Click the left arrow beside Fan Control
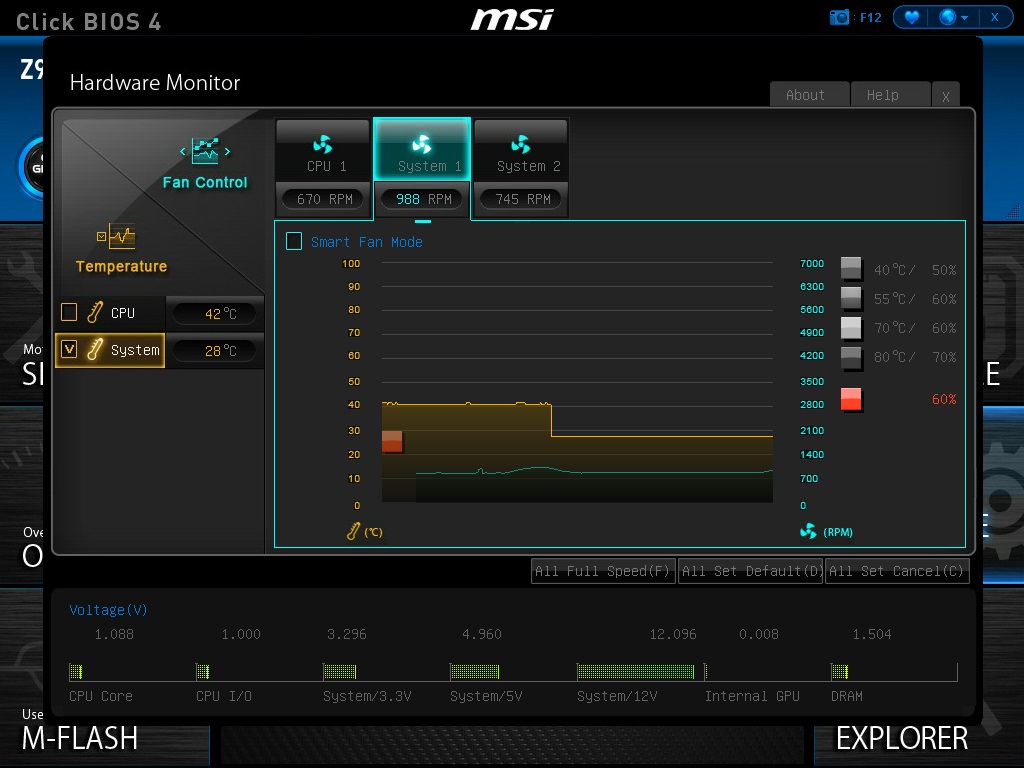This screenshot has width=1024, height=768. (183, 152)
